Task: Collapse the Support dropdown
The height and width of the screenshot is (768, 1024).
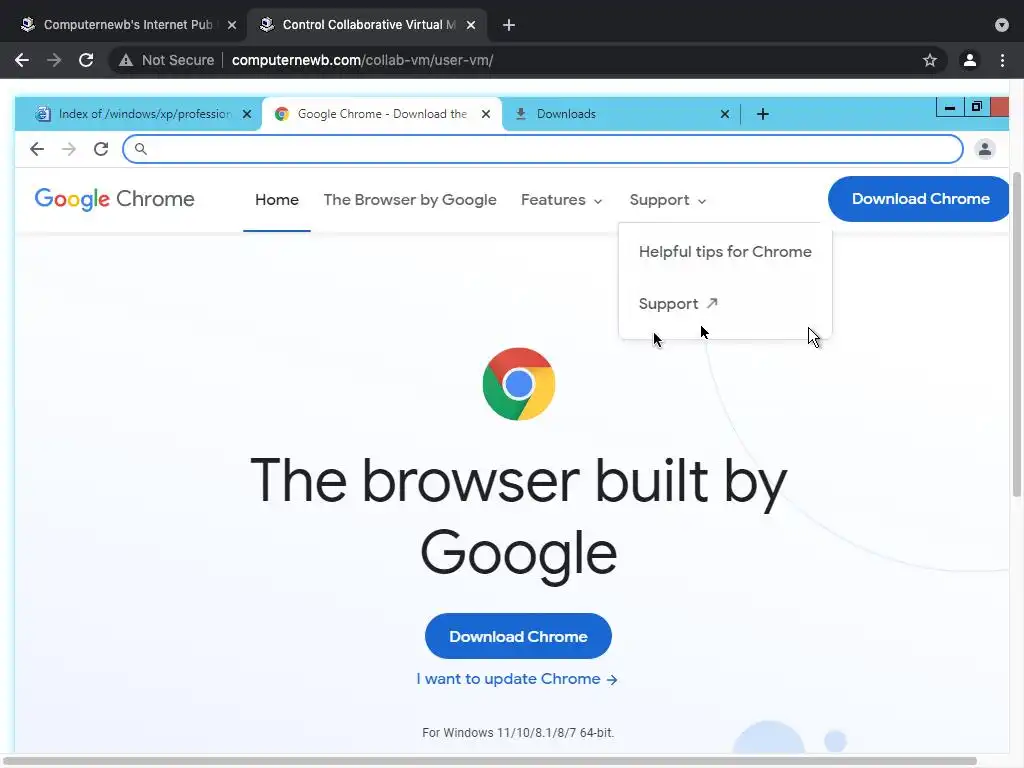Action: tap(668, 200)
